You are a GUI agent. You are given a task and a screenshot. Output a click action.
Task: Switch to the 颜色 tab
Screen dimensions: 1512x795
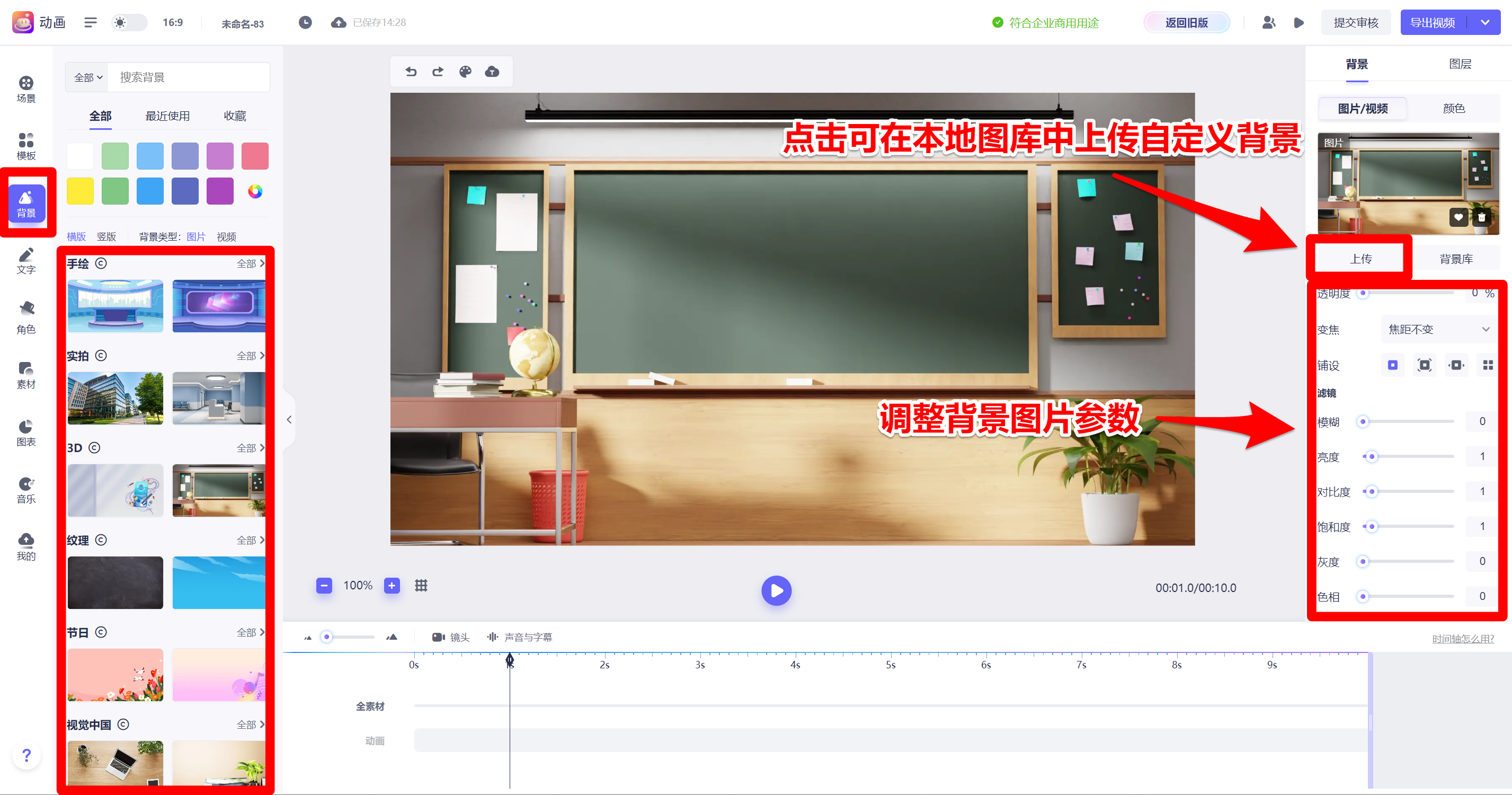[x=1453, y=109]
